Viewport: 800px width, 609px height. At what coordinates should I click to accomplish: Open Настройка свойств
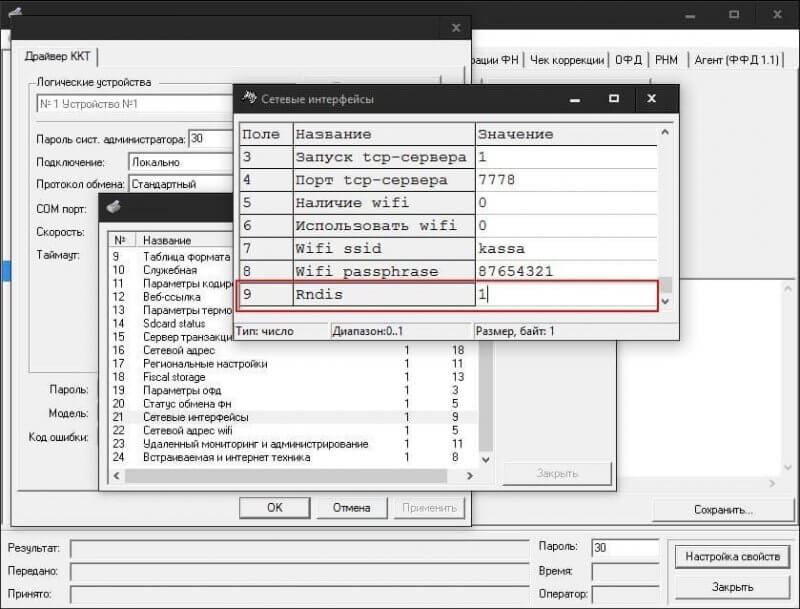pyautogui.click(x=733, y=557)
